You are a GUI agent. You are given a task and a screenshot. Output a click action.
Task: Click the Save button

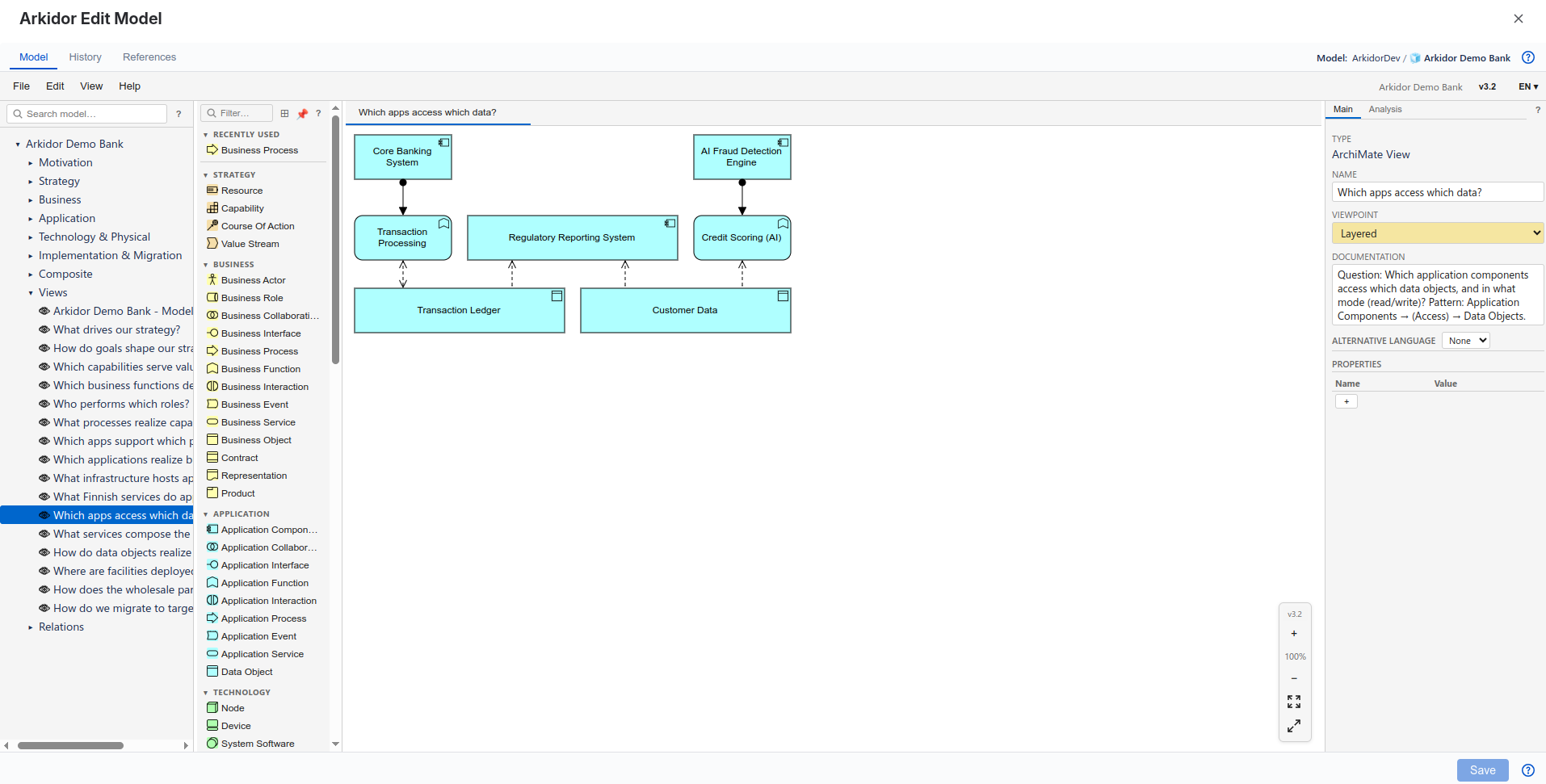pyautogui.click(x=1482, y=770)
